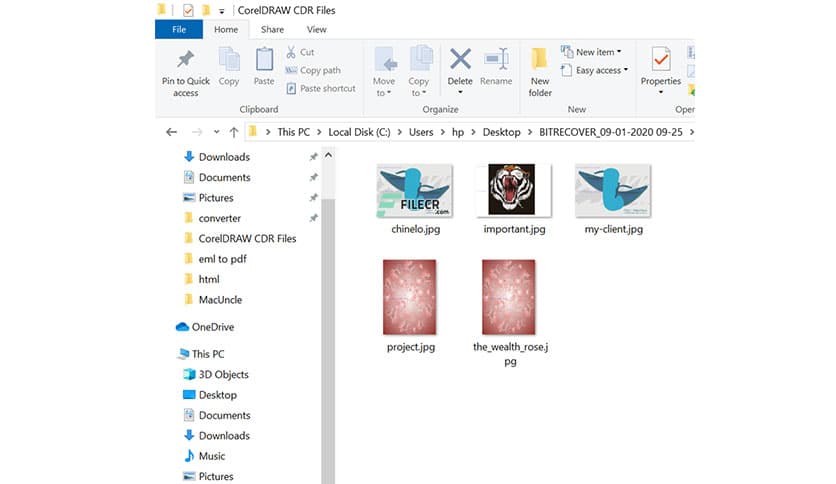Image resolution: width=836 pixels, height=484 pixels.
Task: Click hp in address path
Action: pos(458,132)
